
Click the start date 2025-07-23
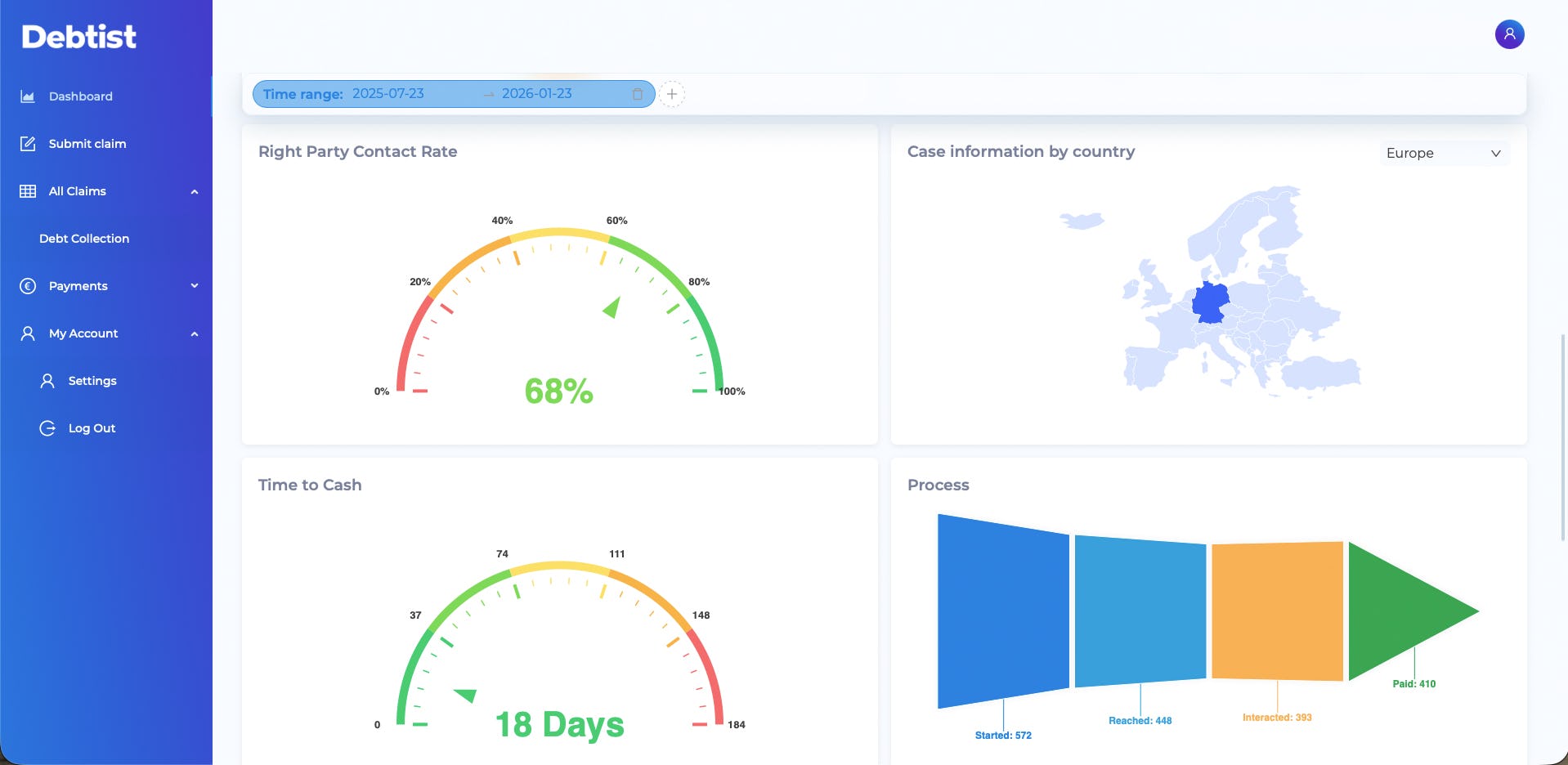point(388,93)
